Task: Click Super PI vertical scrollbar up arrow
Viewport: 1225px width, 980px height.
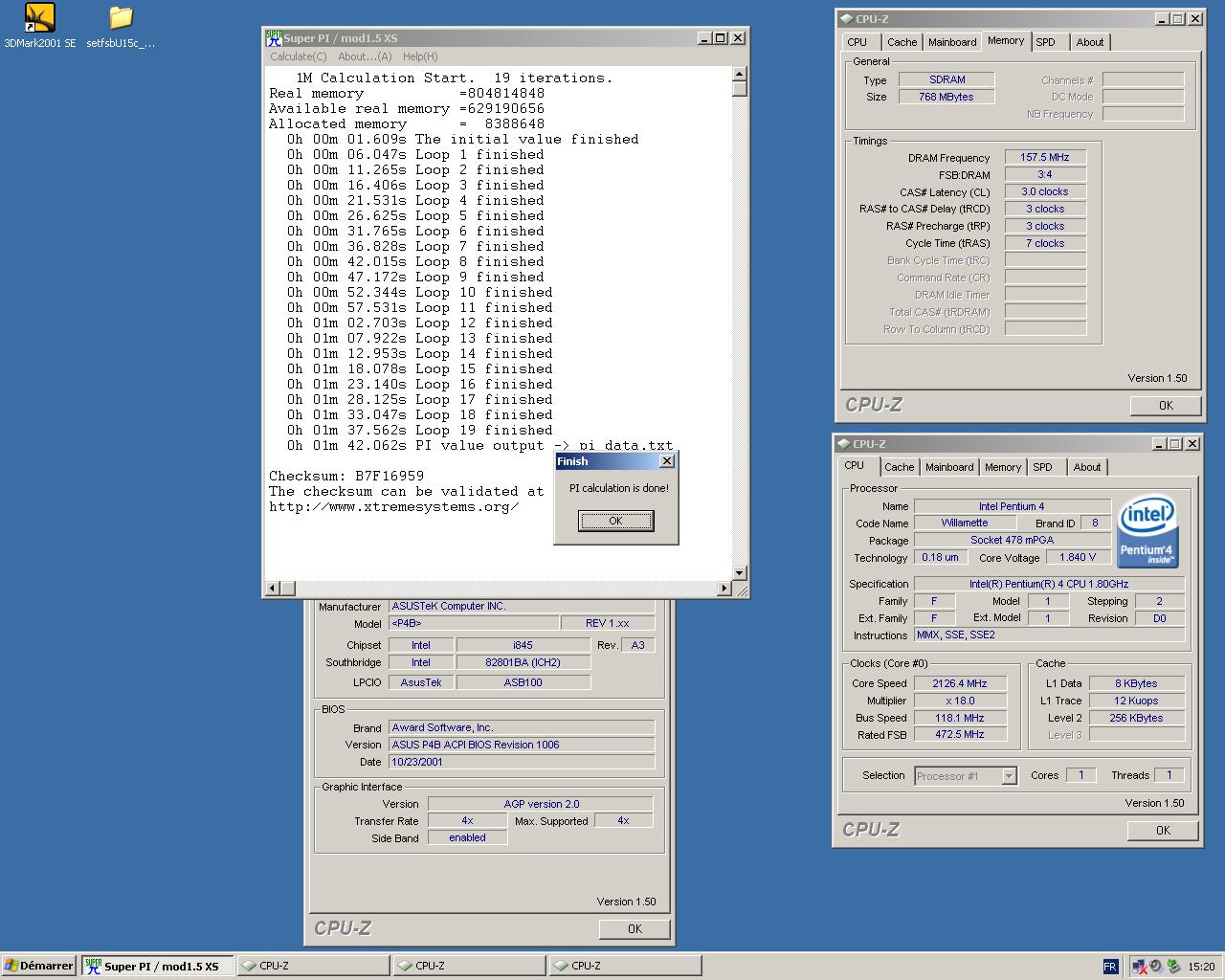Action: 739,74
